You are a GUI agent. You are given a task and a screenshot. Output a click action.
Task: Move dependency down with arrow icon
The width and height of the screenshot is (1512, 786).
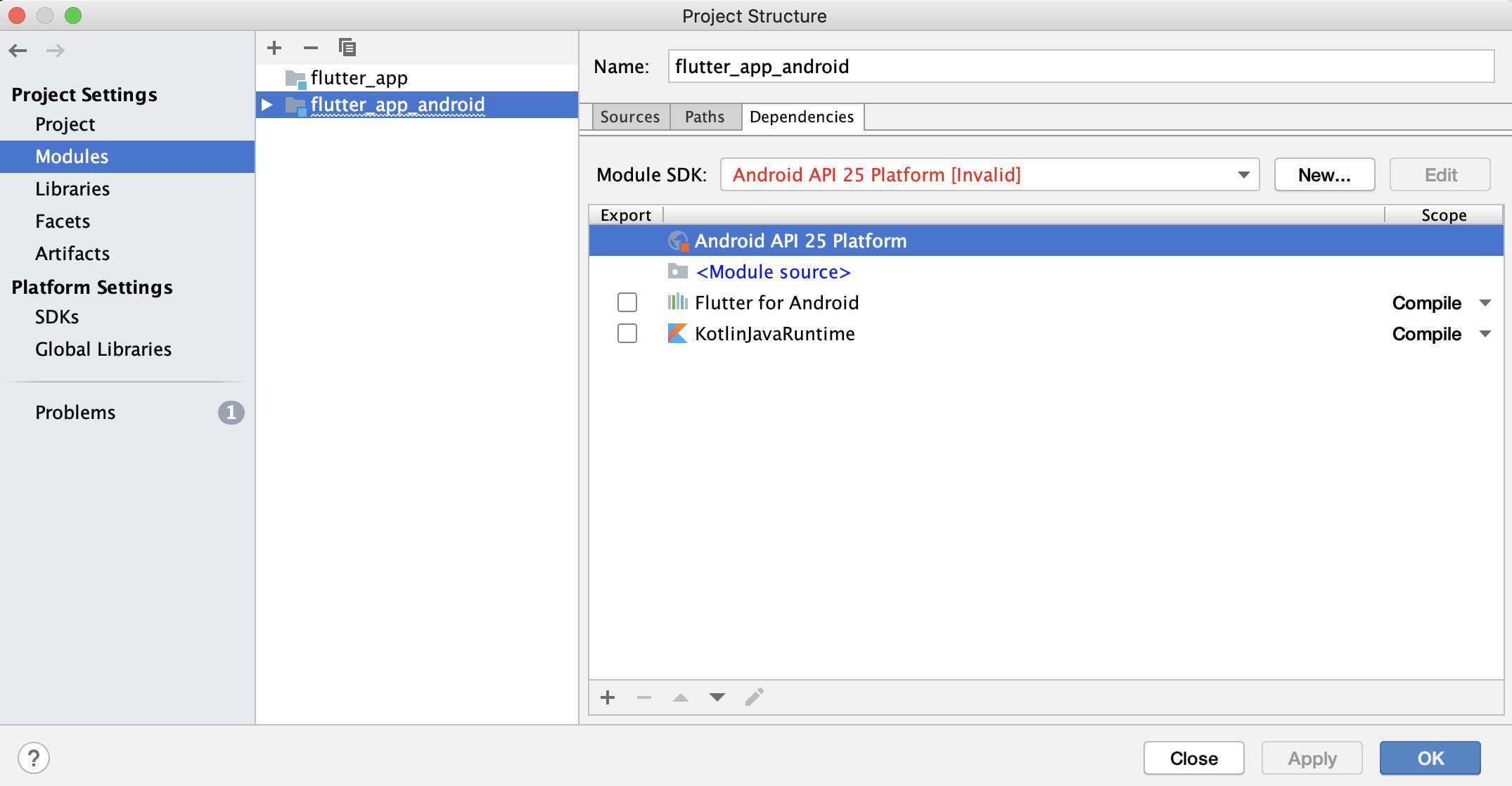pyautogui.click(x=717, y=697)
